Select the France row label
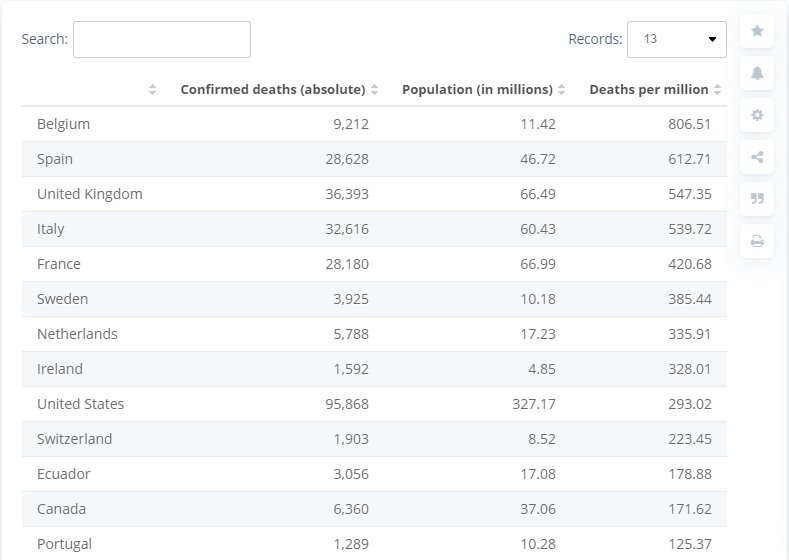Image resolution: width=789 pixels, height=560 pixels. click(x=58, y=264)
